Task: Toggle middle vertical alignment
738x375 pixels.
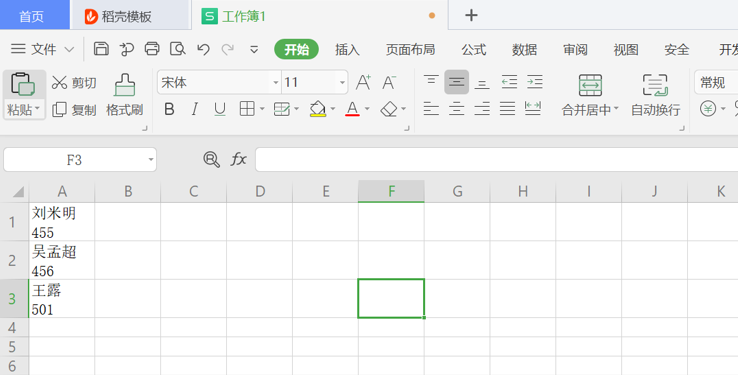Action: coord(456,82)
